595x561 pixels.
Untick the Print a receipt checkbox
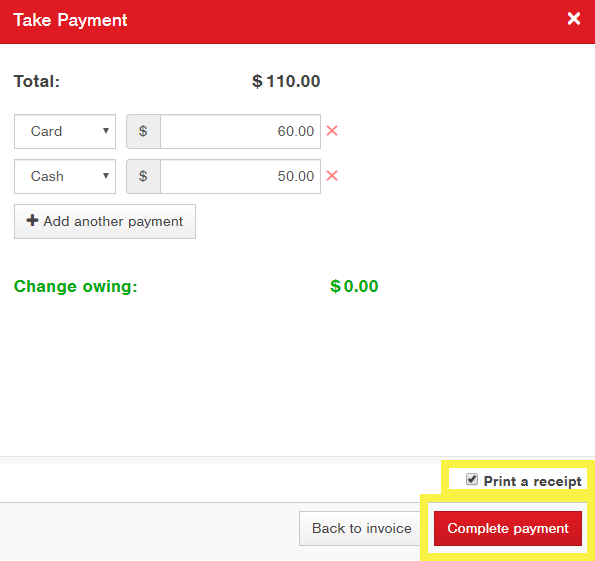pos(472,479)
